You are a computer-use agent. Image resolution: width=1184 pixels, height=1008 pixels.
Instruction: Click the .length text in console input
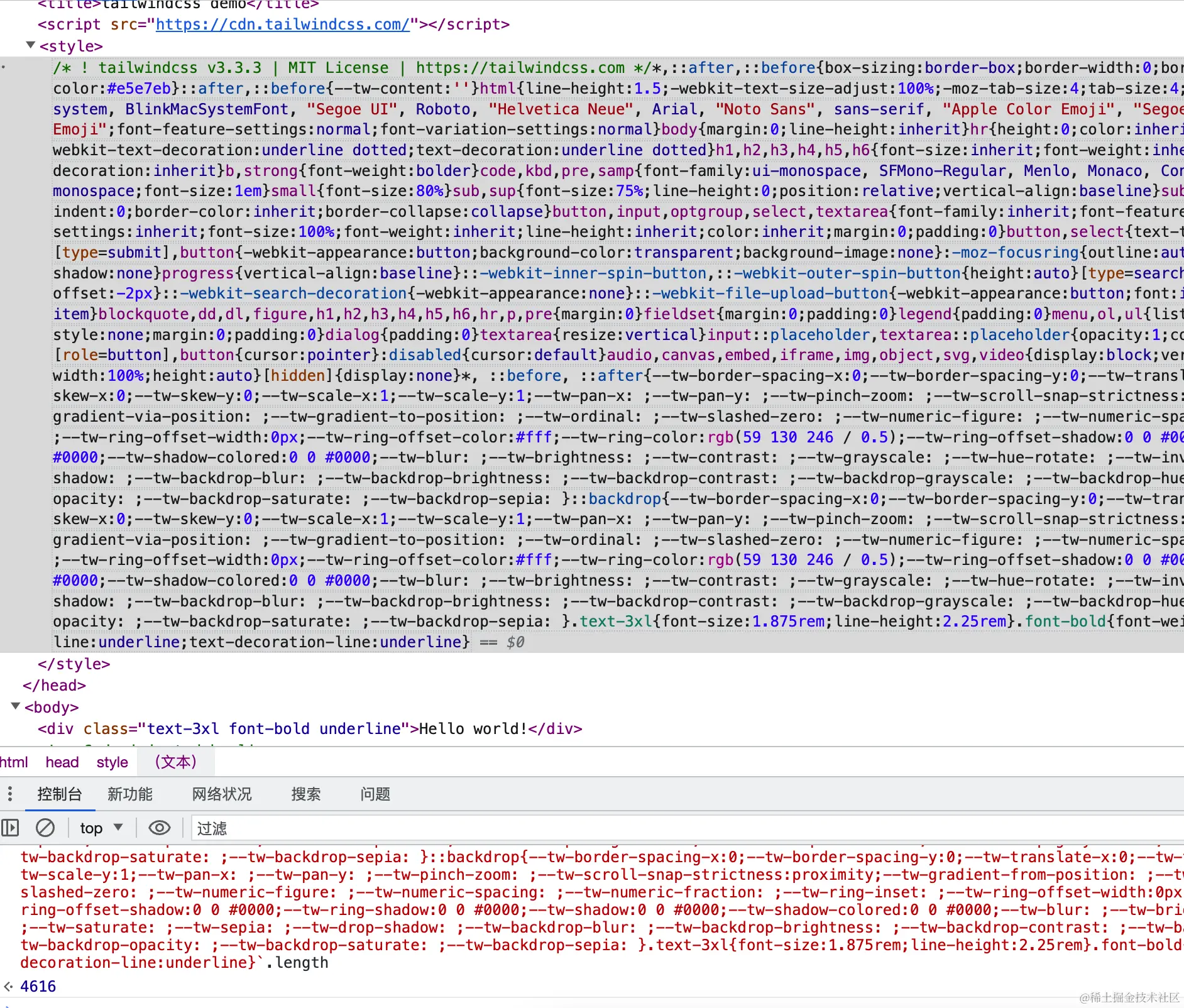click(297, 963)
